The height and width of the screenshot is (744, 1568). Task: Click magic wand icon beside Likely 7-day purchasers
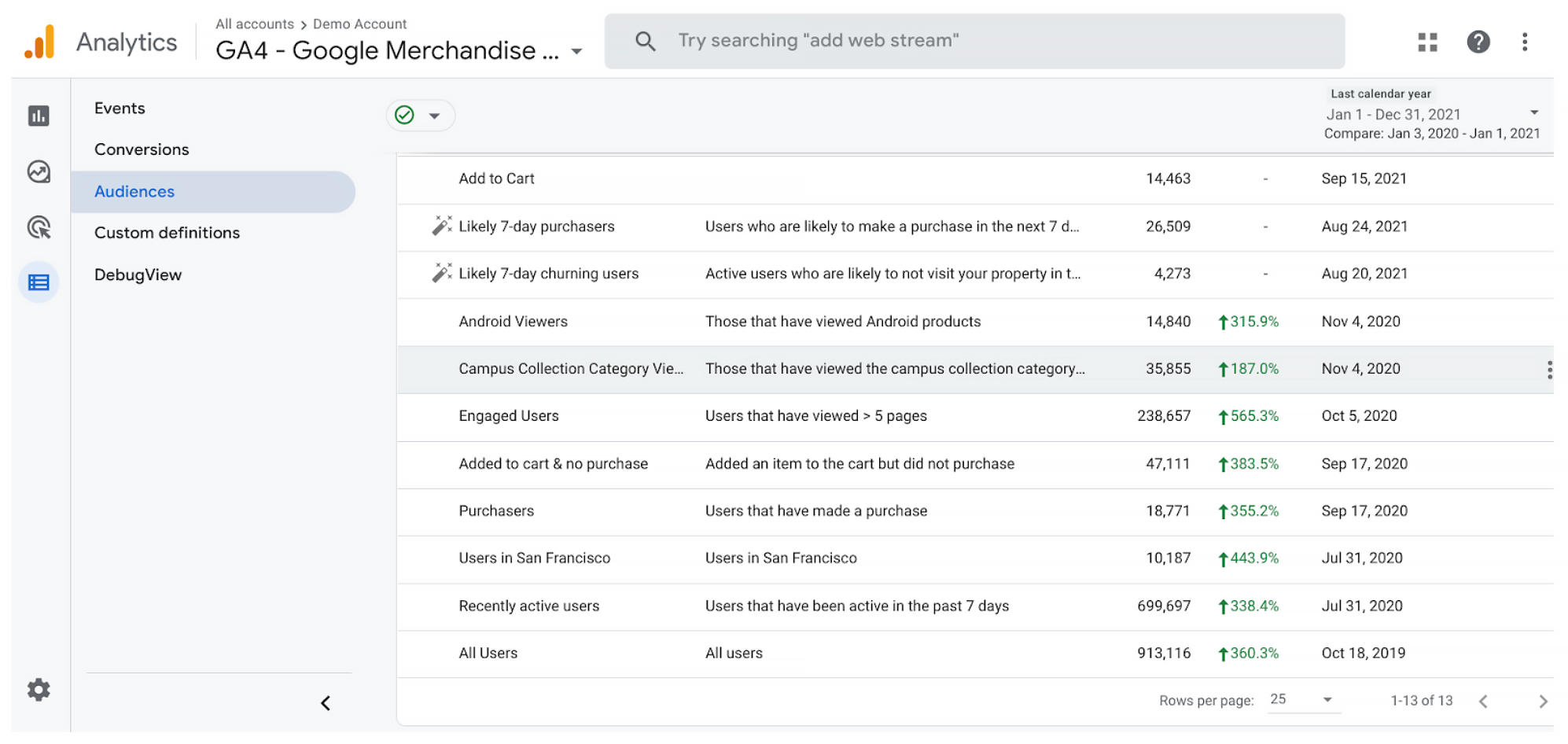(x=441, y=226)
